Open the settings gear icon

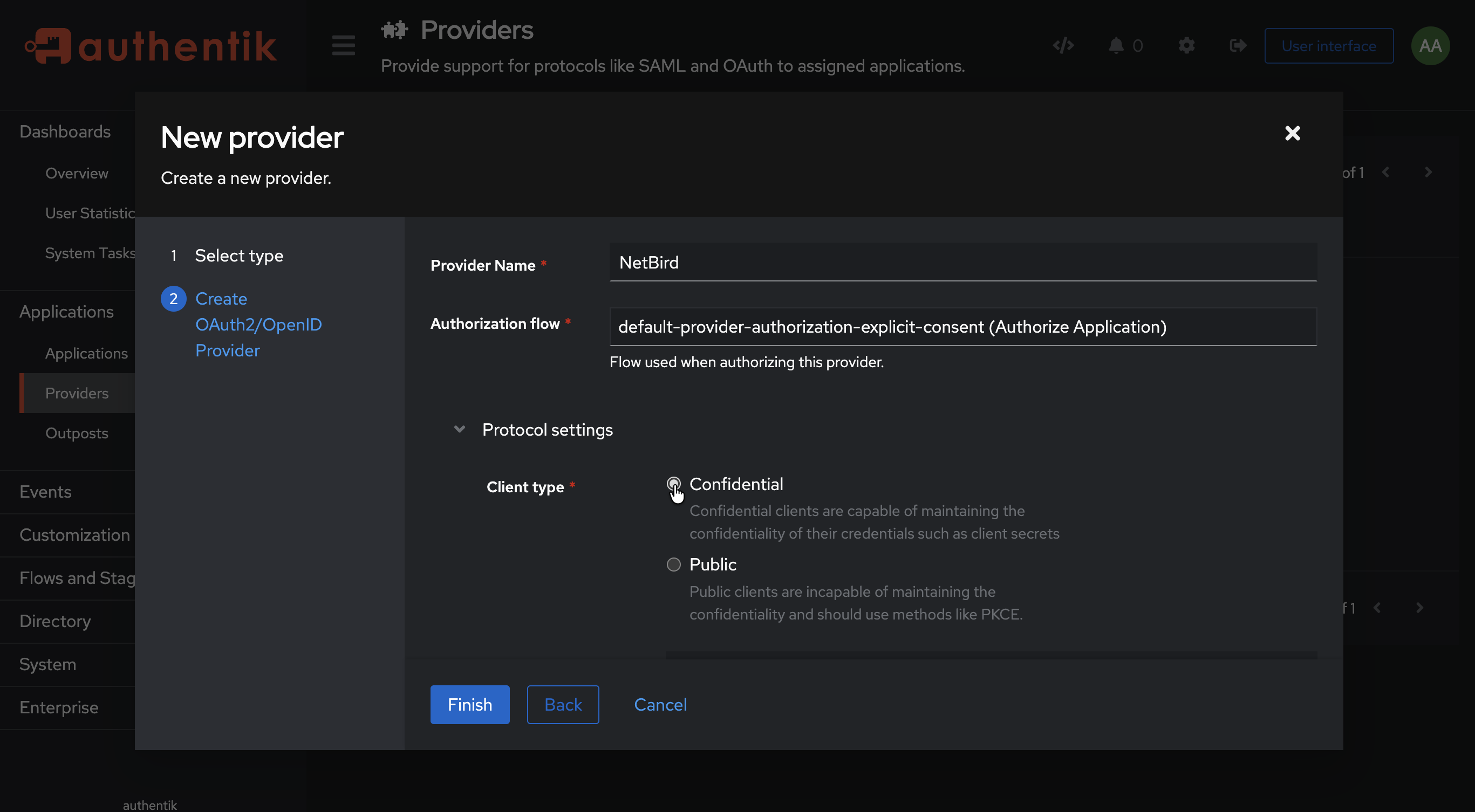pyautogui.click(x=1186, y=46)
